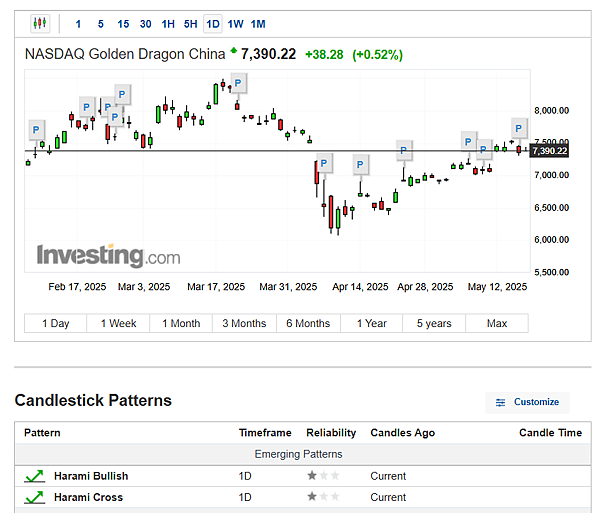Viewport: 600px width, 513px height.
Task: Click the Harami Cross green trend icon
Action: pyautogui.click(x=34, y=497)
